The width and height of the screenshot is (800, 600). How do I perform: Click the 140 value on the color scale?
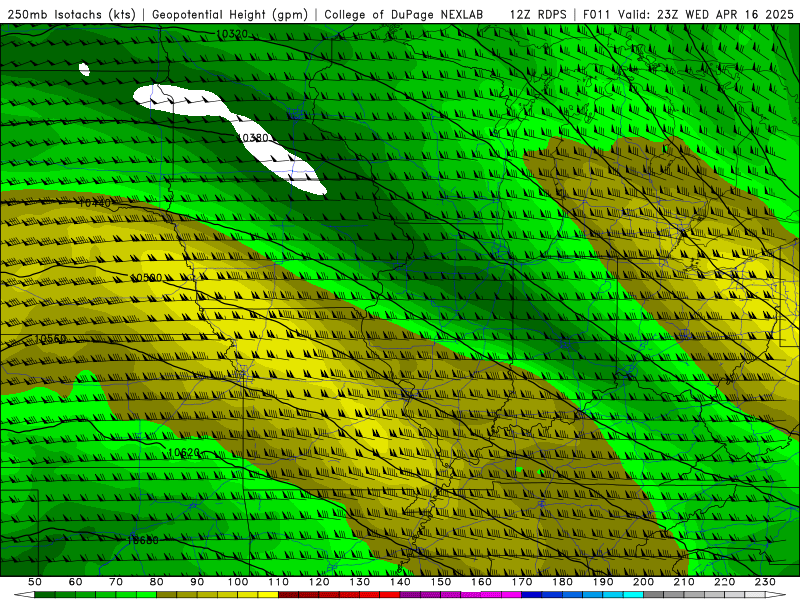[x=400, y=582]
